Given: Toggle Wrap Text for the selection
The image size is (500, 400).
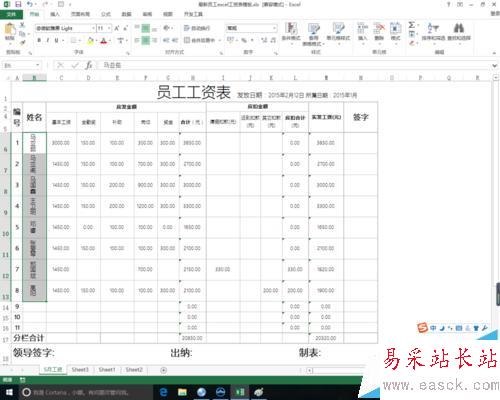Looking at the screenshot, I should (197, 28).
